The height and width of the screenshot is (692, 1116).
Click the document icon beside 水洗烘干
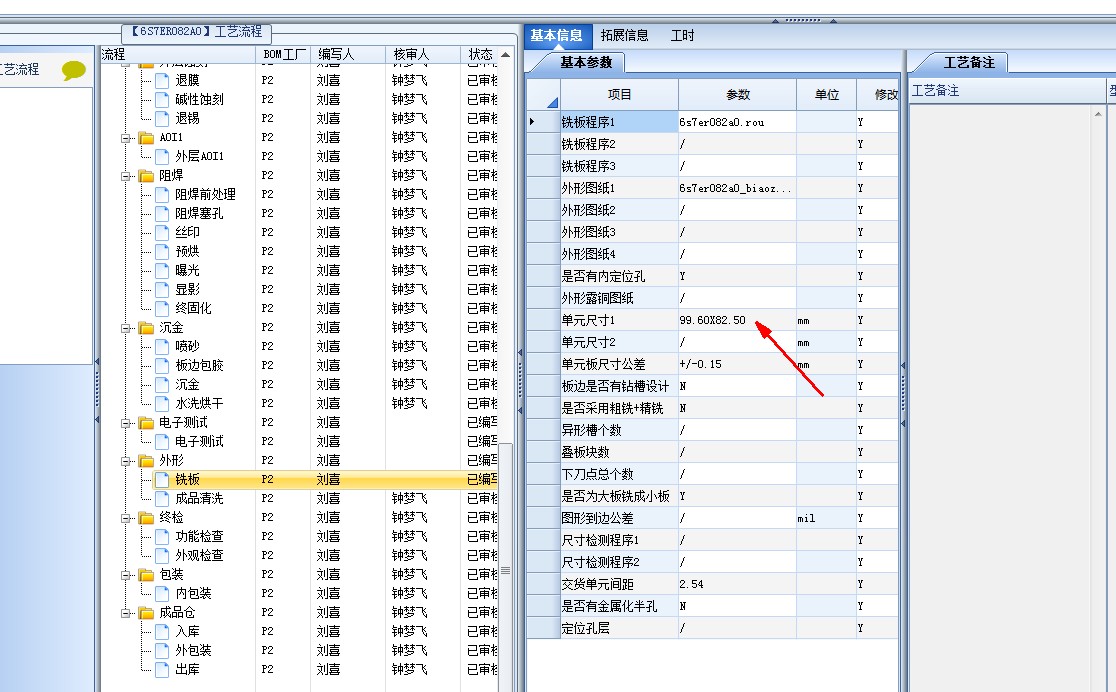162,403
